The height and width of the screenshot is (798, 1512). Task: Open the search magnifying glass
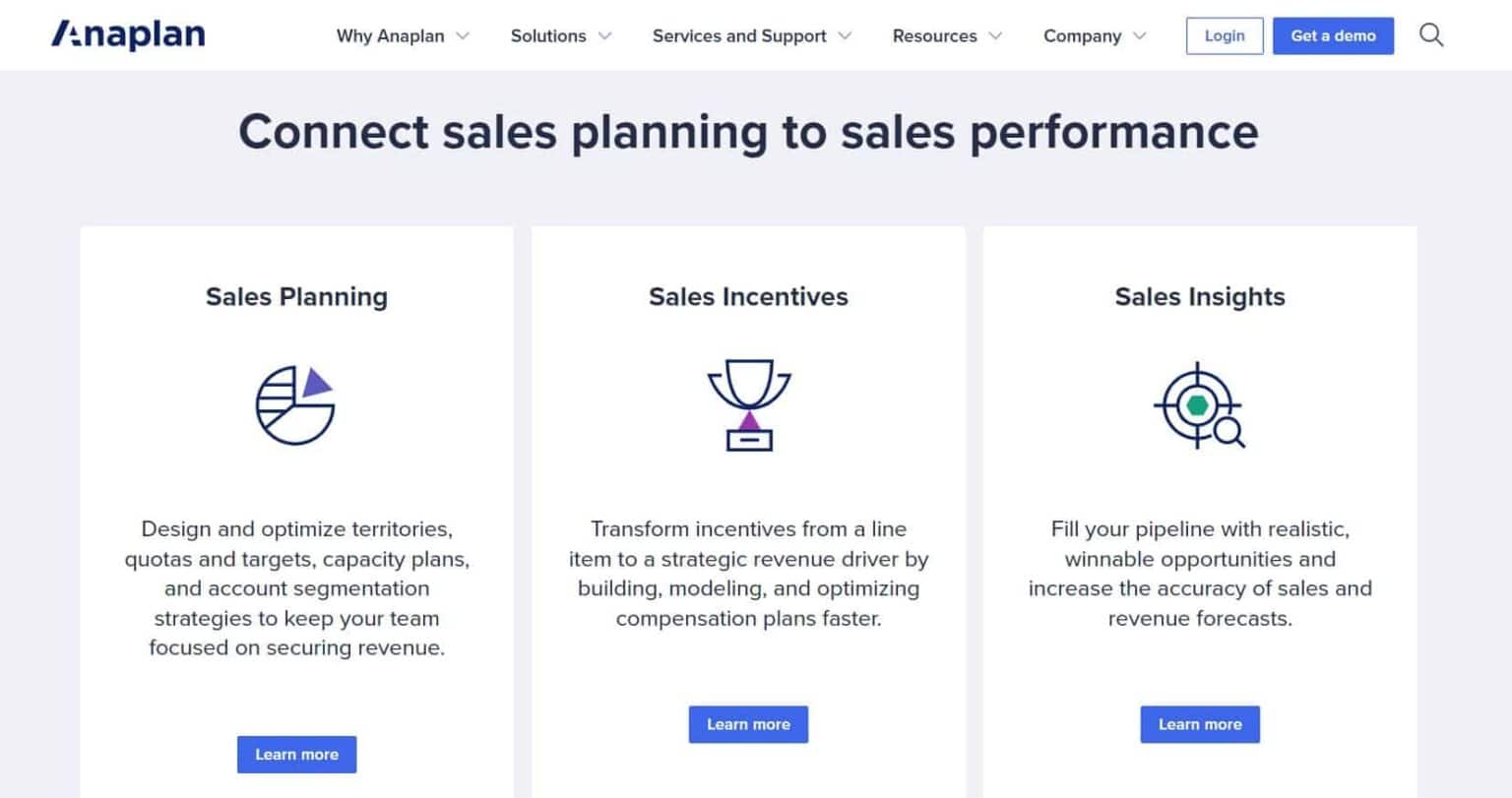[x=1431, y=34]
